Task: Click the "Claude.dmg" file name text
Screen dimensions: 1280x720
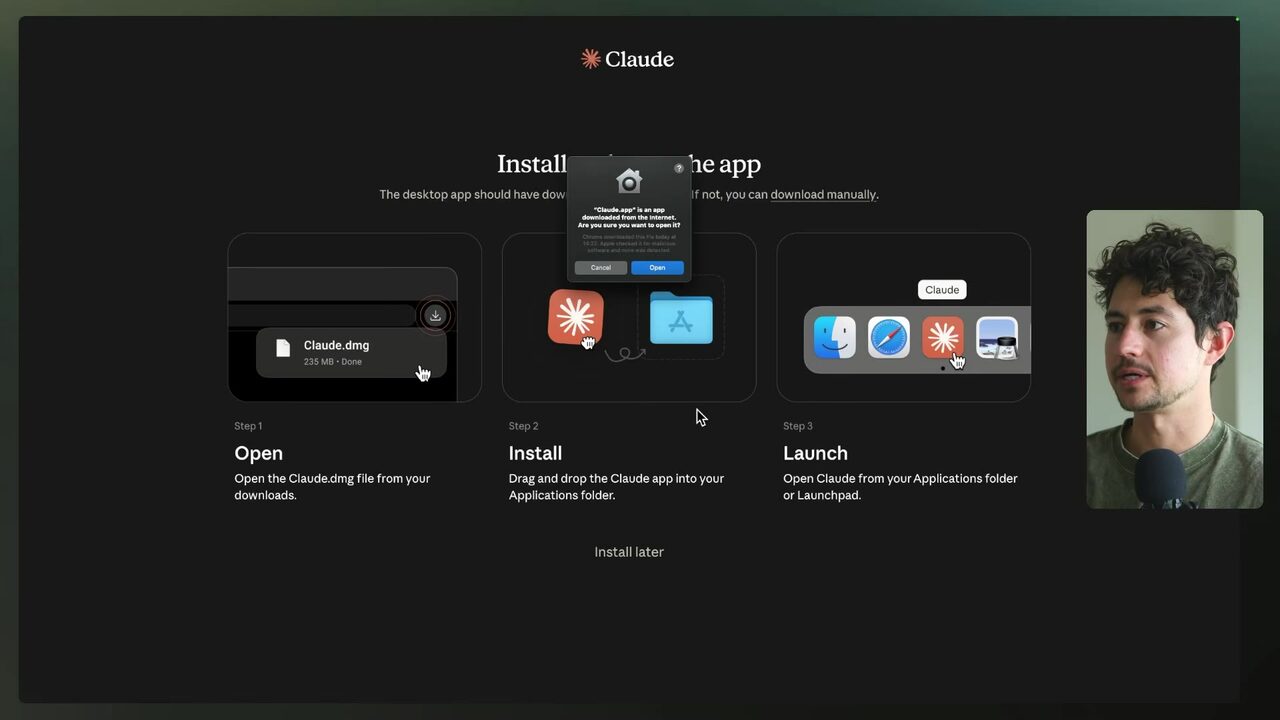Action: click(x=336, y=345)
